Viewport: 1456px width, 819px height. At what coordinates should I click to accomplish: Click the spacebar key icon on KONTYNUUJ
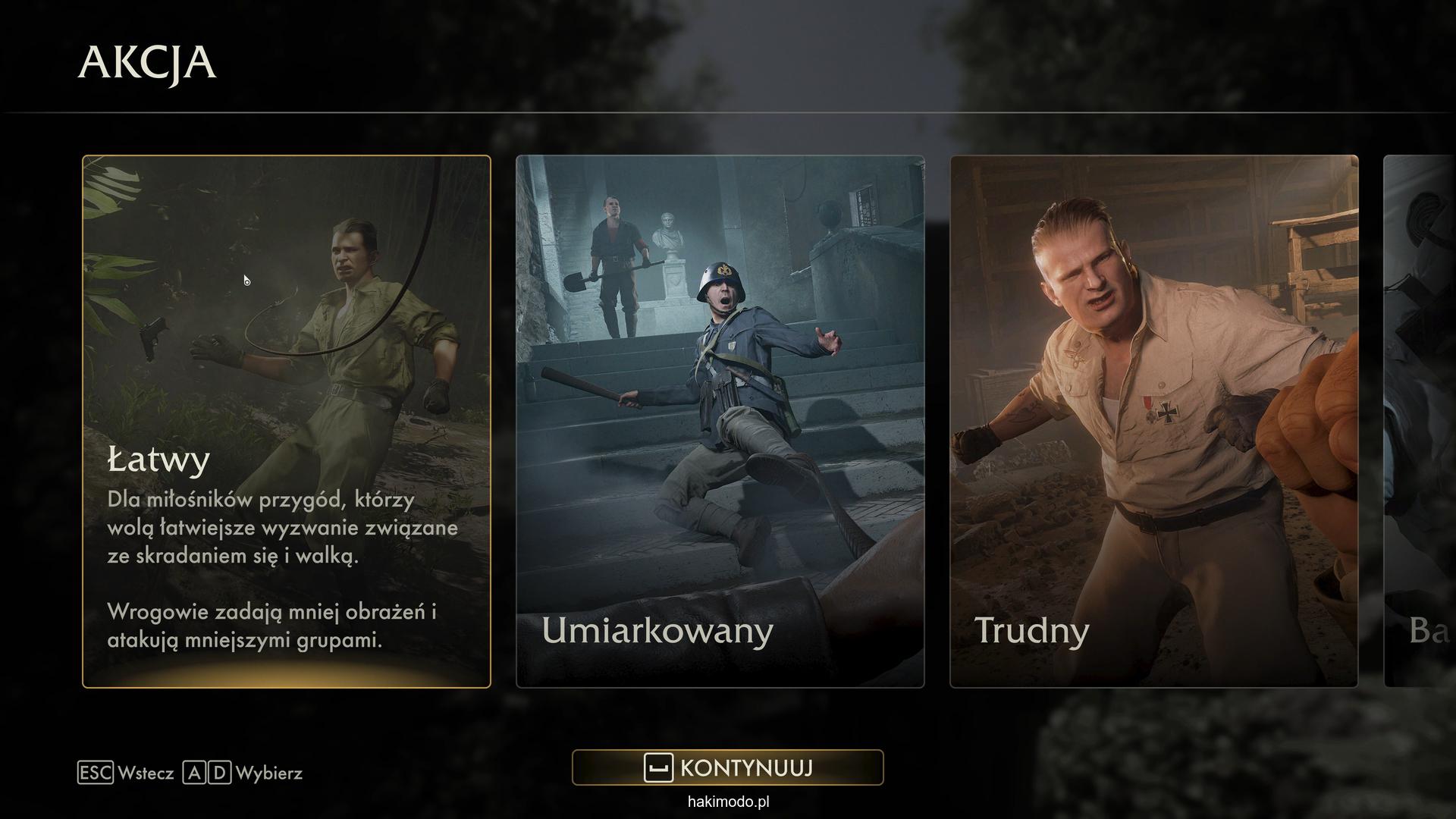click(658, 767)
